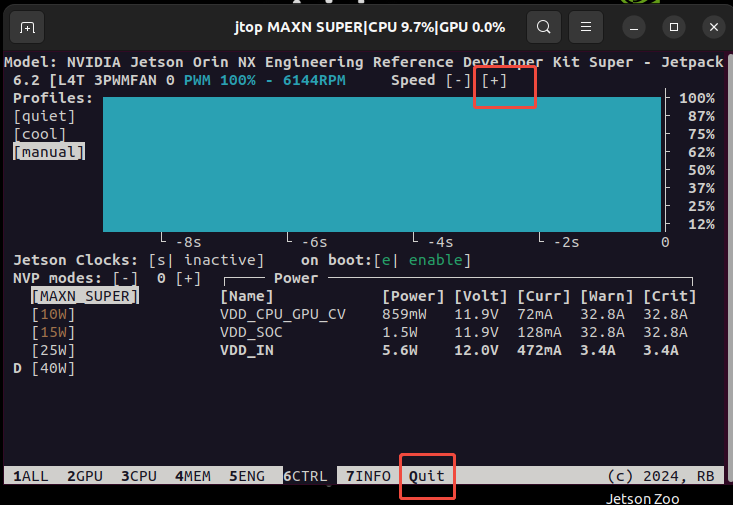
Task: Open the 7INFO tab
Action: (x=368, y=476)
